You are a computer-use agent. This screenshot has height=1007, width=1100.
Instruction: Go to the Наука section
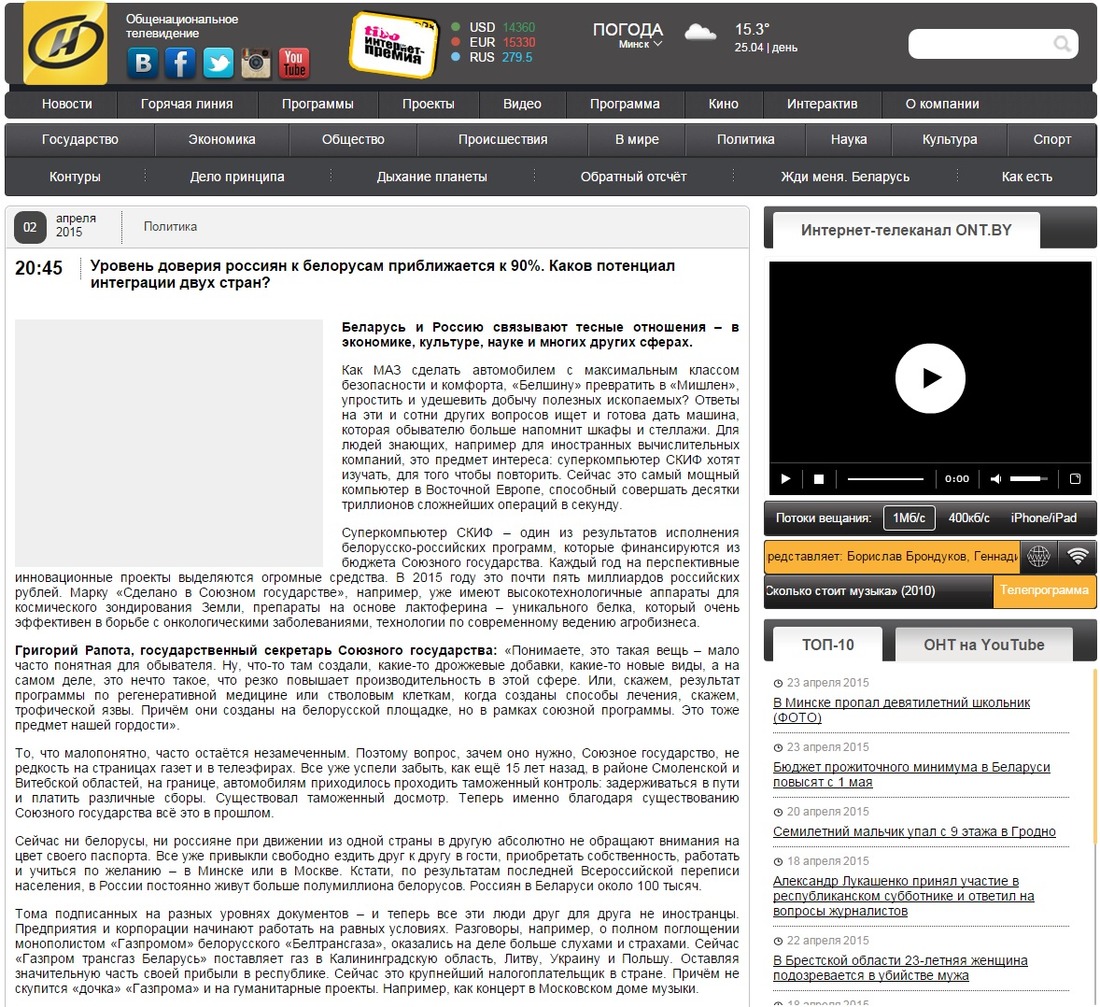coord(849,140)
